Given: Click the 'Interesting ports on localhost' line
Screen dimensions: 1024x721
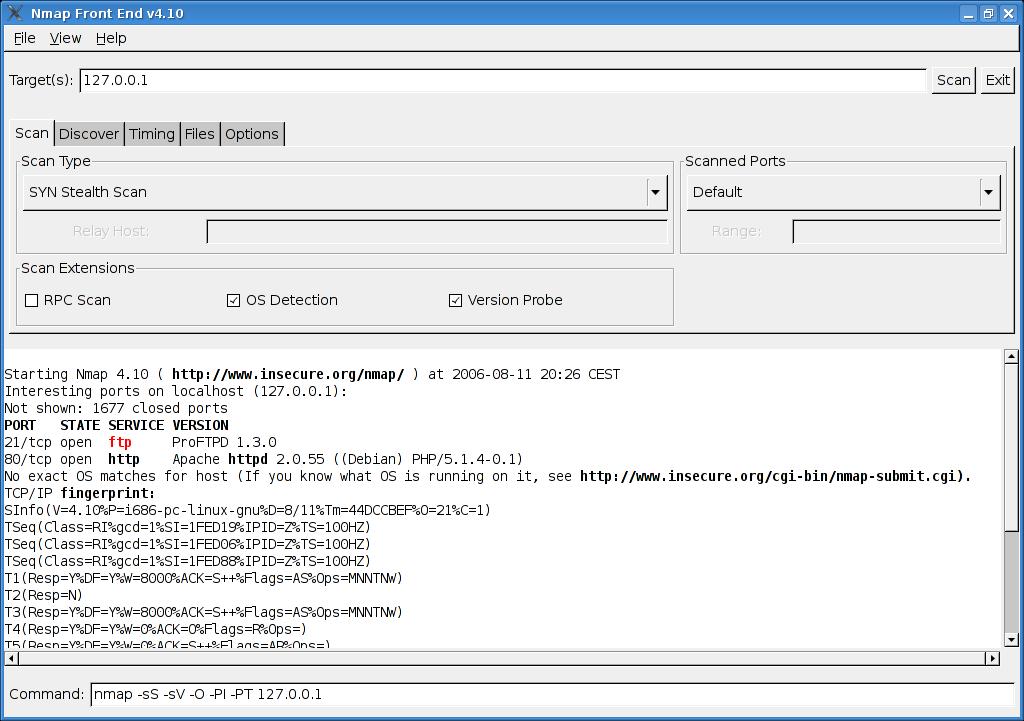Looking at the screenshot, I should coord(176,391).
